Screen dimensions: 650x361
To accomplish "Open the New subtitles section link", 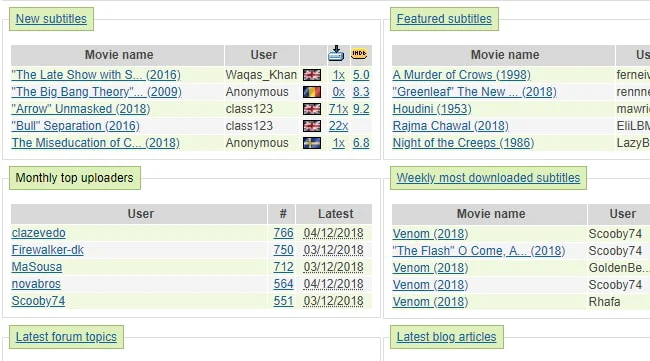I will point(51,19).
